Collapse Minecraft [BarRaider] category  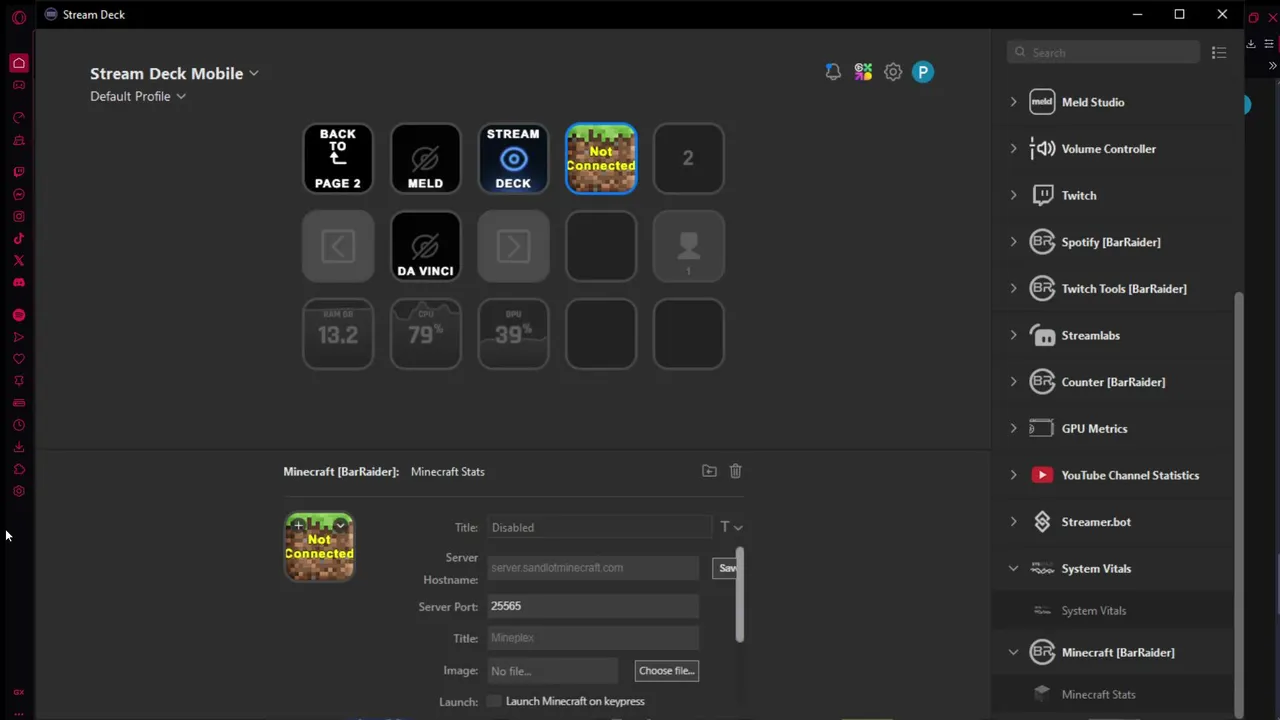point(1013,652)
